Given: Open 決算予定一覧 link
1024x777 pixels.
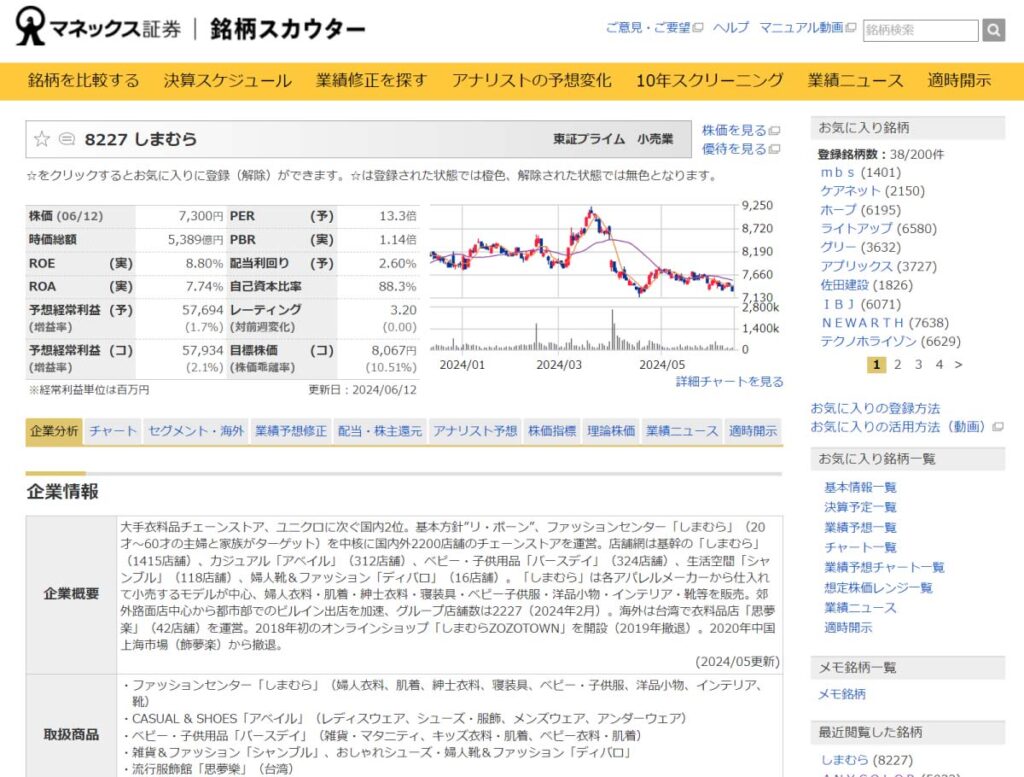Looking at the screenshot, I should point(860,507).
